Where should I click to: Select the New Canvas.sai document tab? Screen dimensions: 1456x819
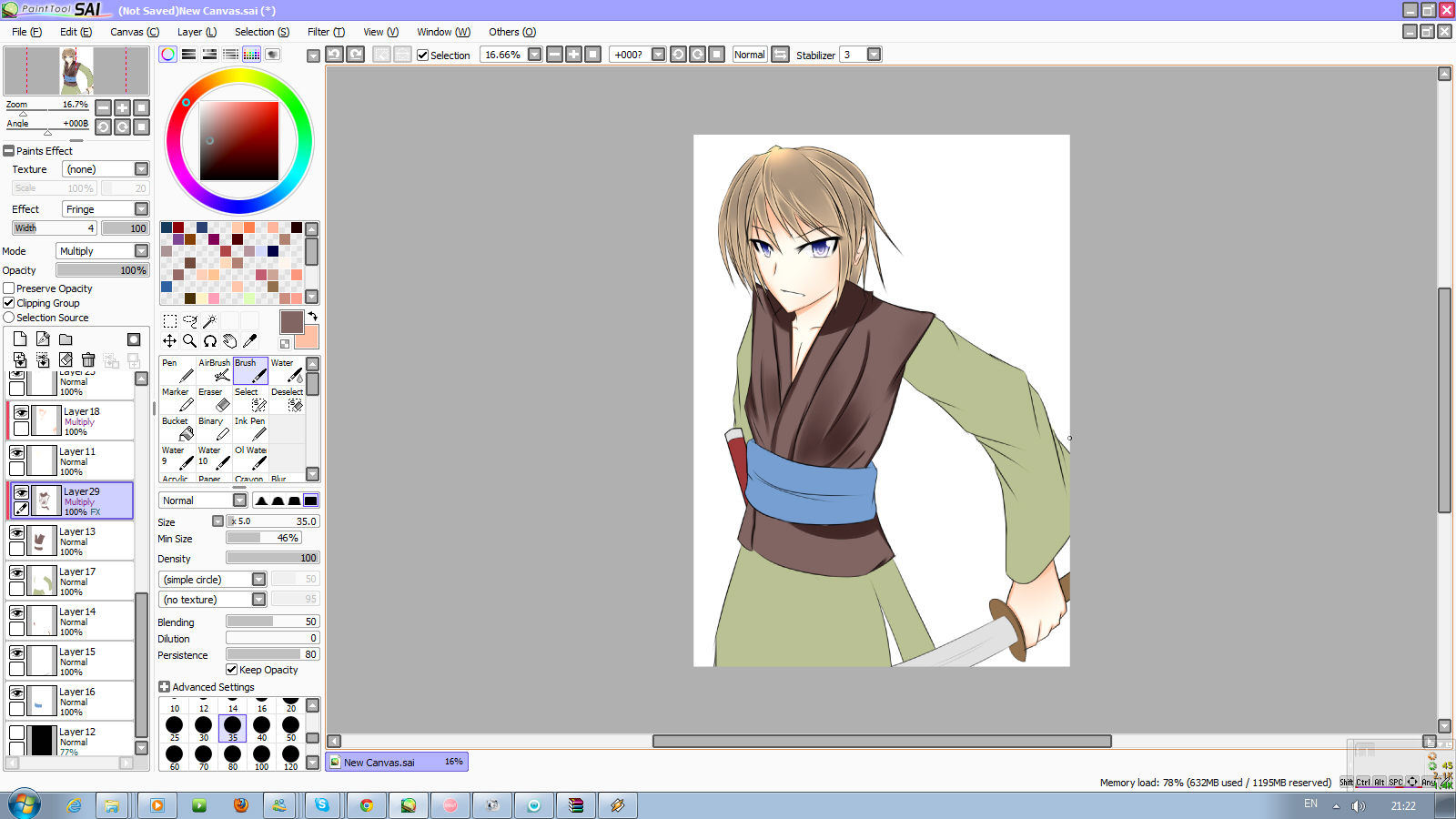pos(397,763)
